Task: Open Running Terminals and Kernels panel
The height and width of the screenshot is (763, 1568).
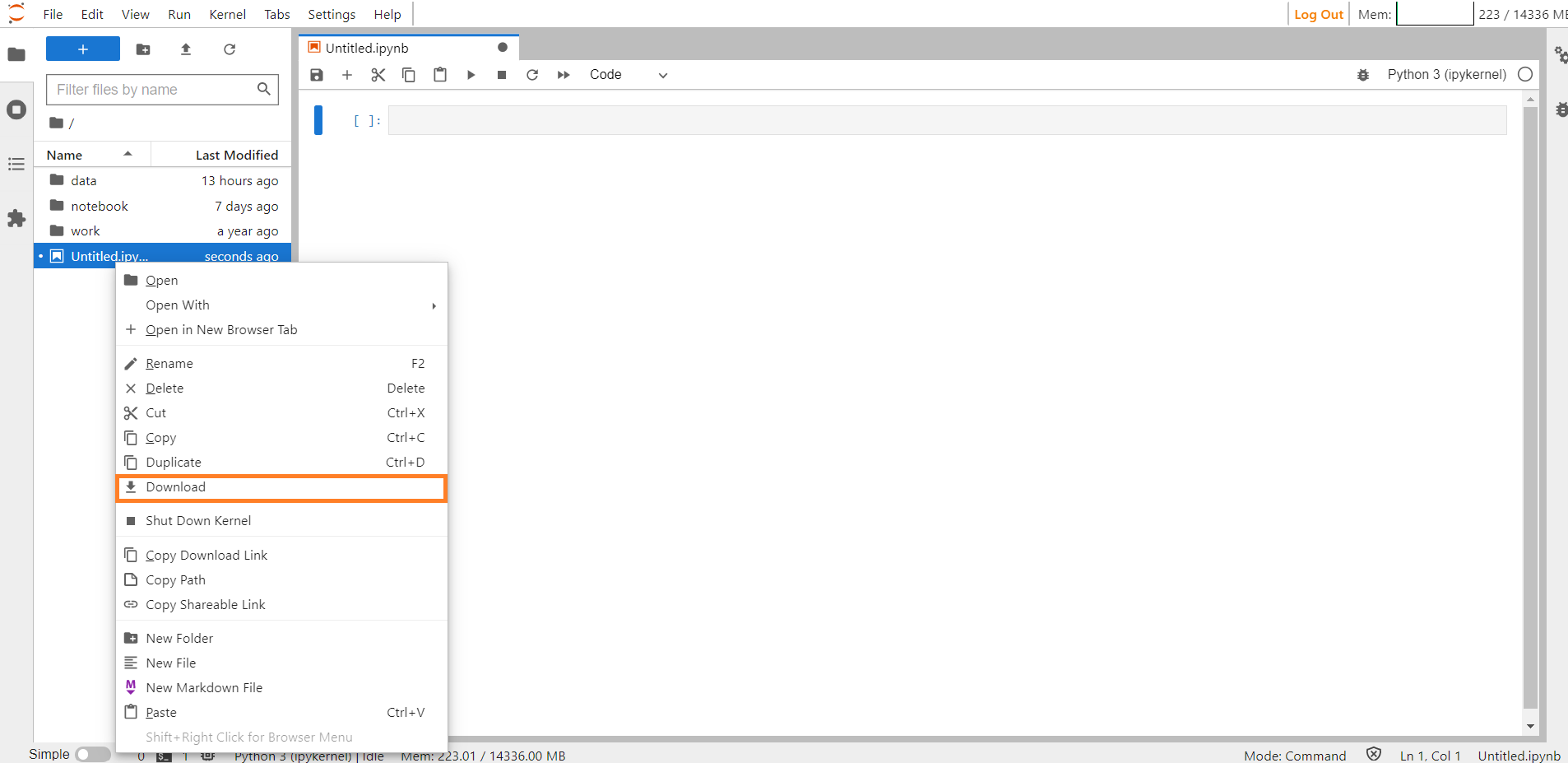Action: pyautogui.click(x=16, y=109)
